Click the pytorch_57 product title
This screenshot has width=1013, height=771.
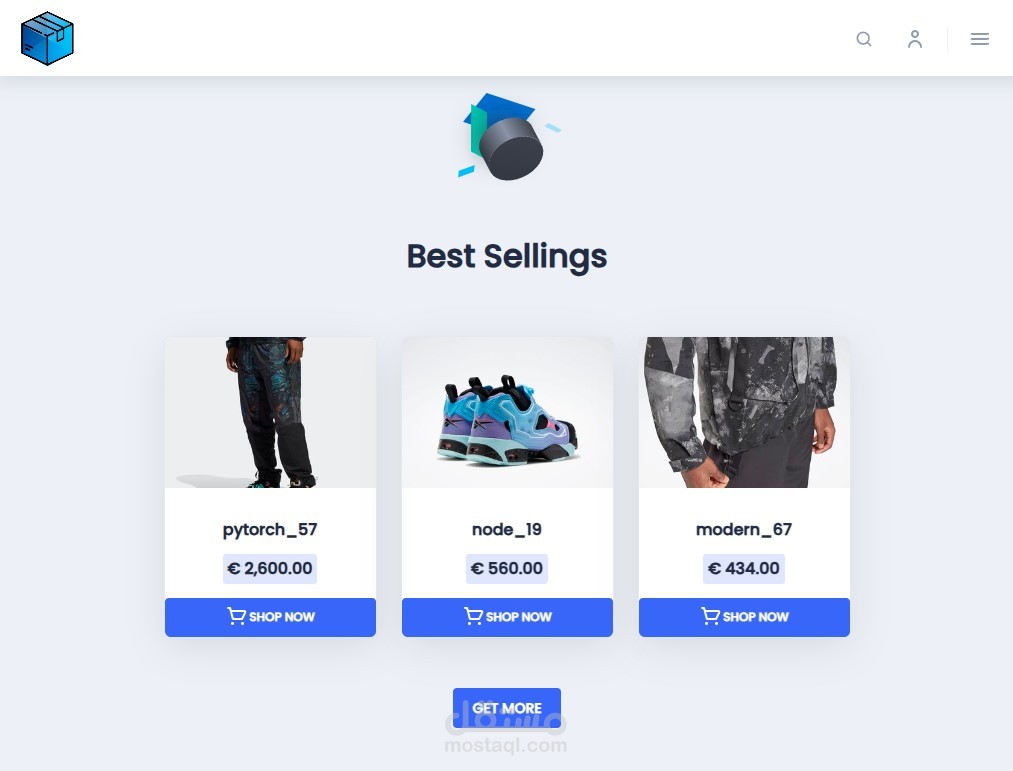[270, 530]
